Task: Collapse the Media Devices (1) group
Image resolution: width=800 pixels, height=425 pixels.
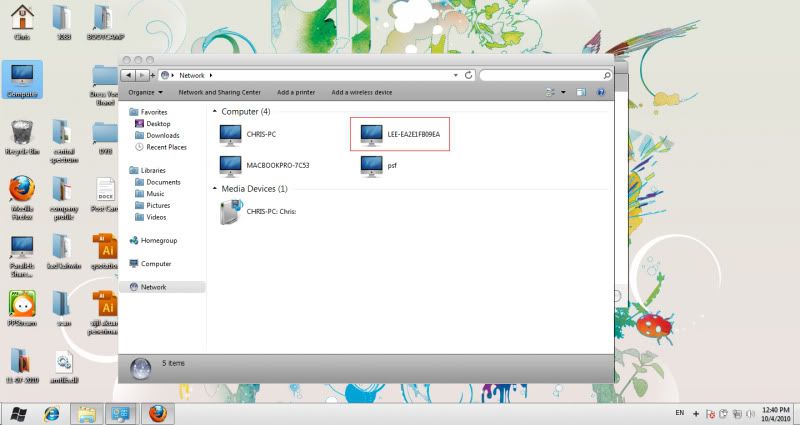Action: click(215, 188)
